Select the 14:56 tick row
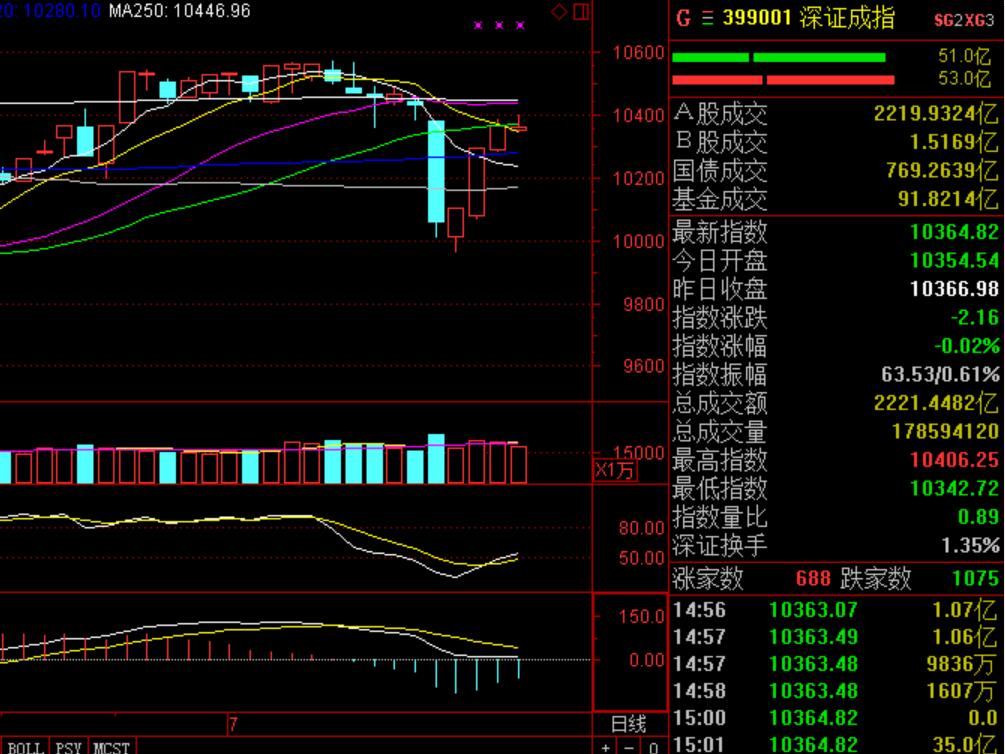 tap(836, 610)
